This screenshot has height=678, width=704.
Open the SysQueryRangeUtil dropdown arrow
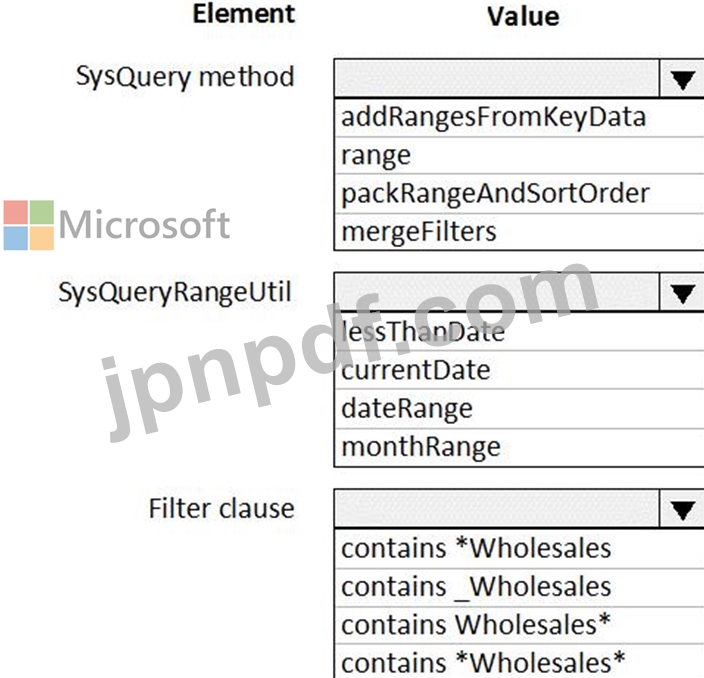point(683,293)
